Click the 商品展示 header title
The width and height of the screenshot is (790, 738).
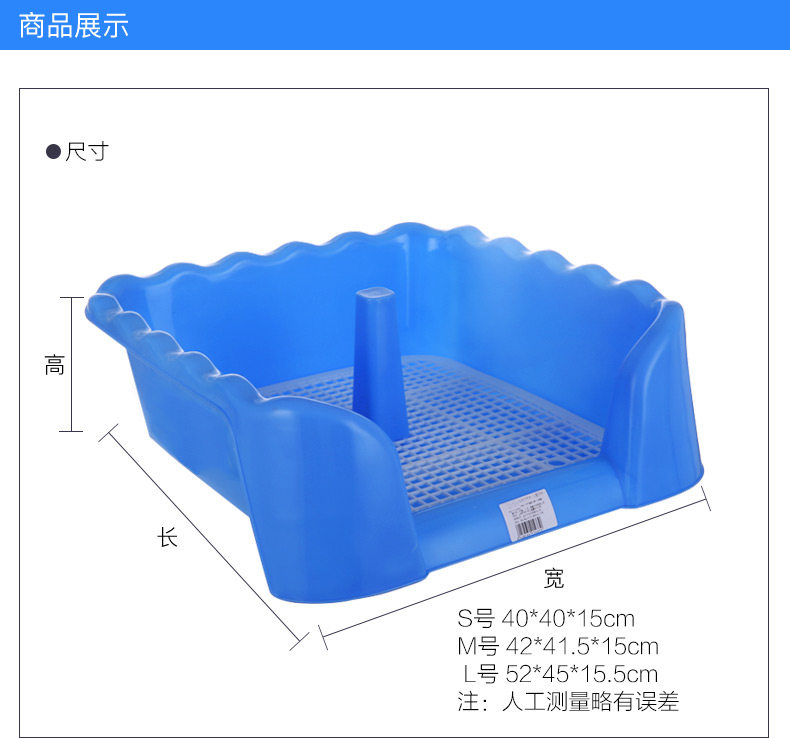[x=74, y=26]
